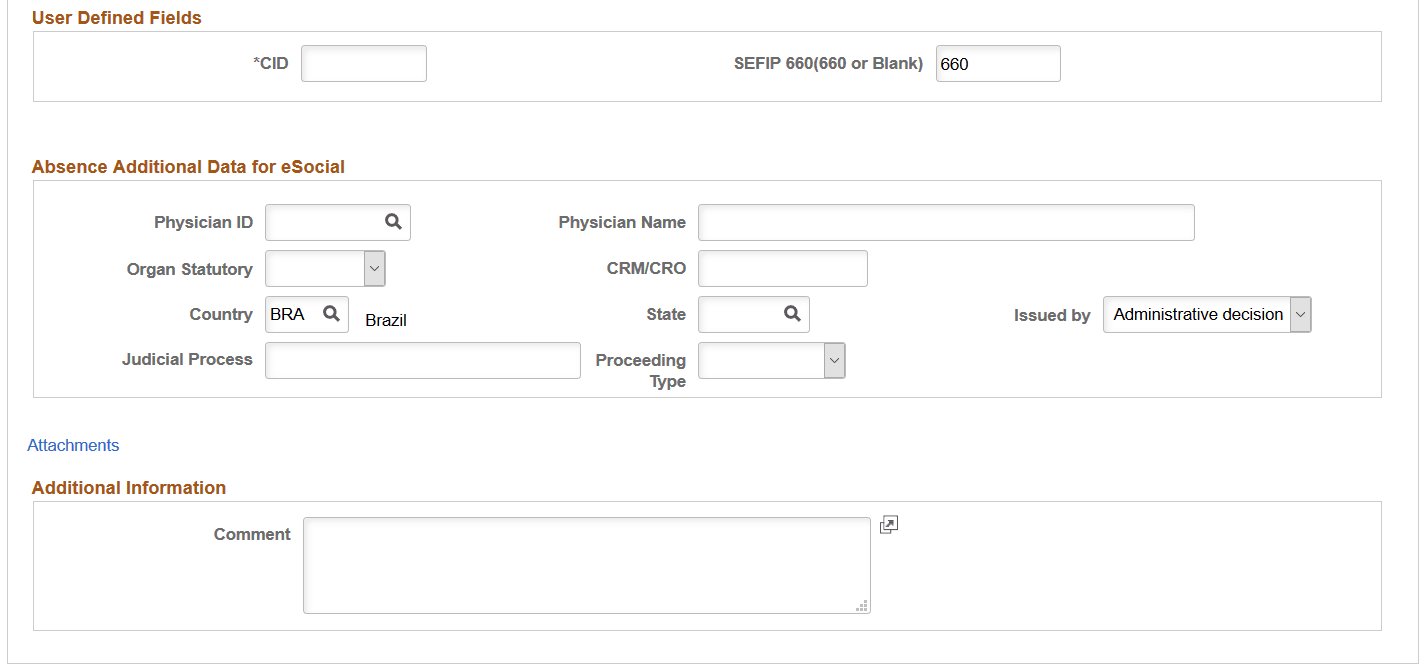Viewport: 1424px width, 671px height.
Task: Click into the CID field
Action: (363, 64)
